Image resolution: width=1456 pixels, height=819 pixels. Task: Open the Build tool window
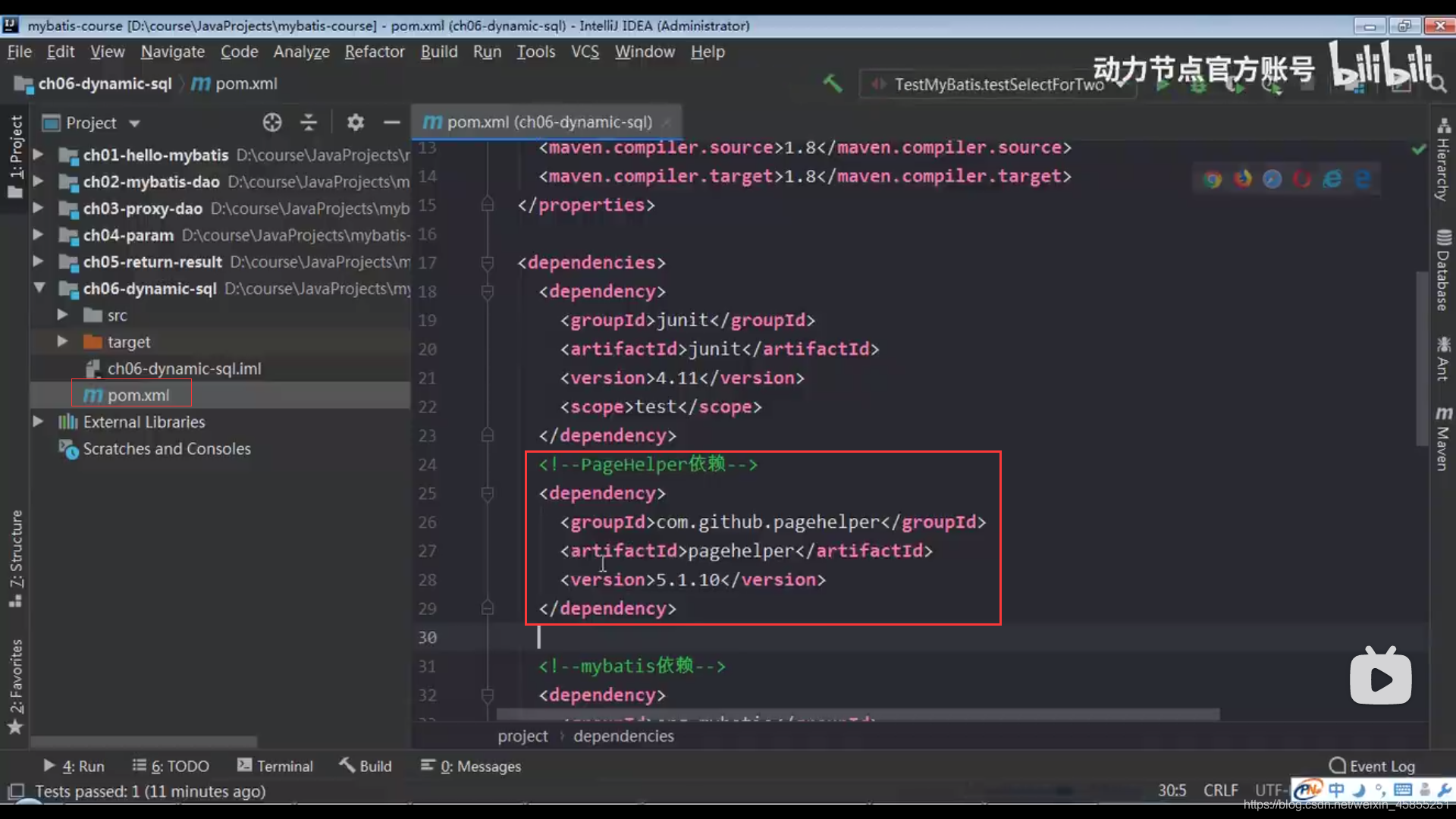[366, 766]
